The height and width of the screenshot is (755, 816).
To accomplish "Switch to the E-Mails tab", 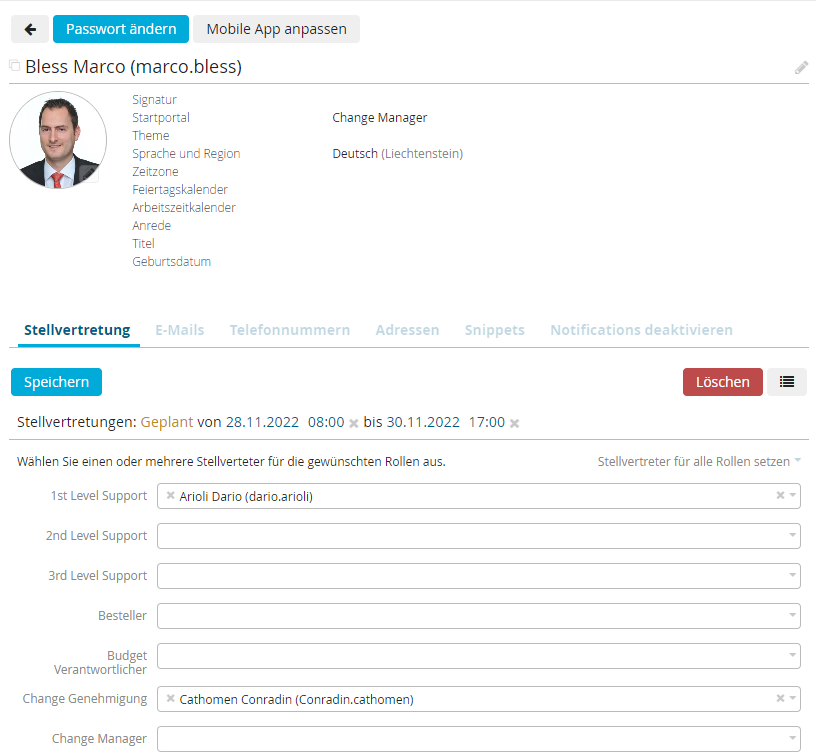I will [x=179, y=330].
